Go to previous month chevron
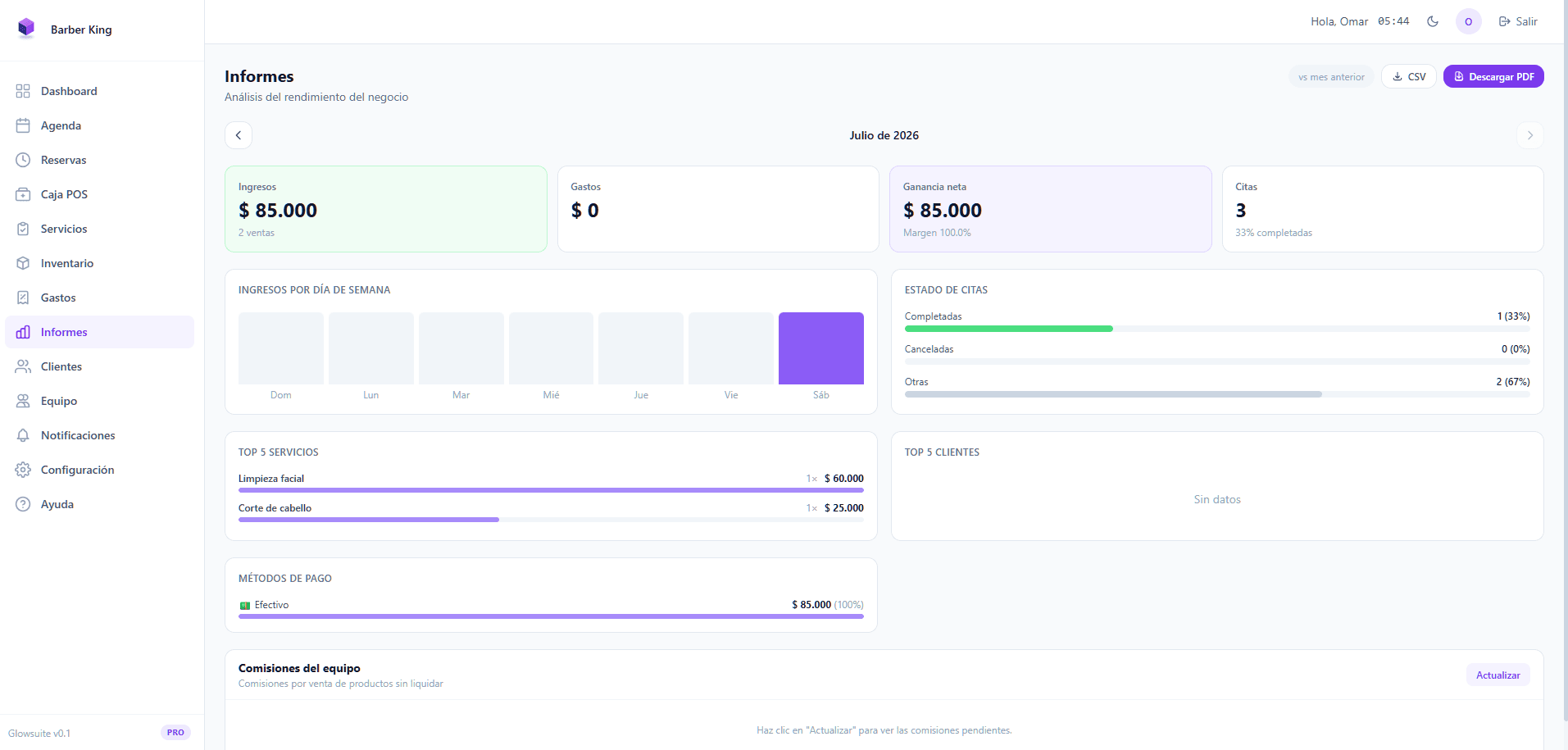The height and width of the screenshot is (750, 1568). pos(239,135)
